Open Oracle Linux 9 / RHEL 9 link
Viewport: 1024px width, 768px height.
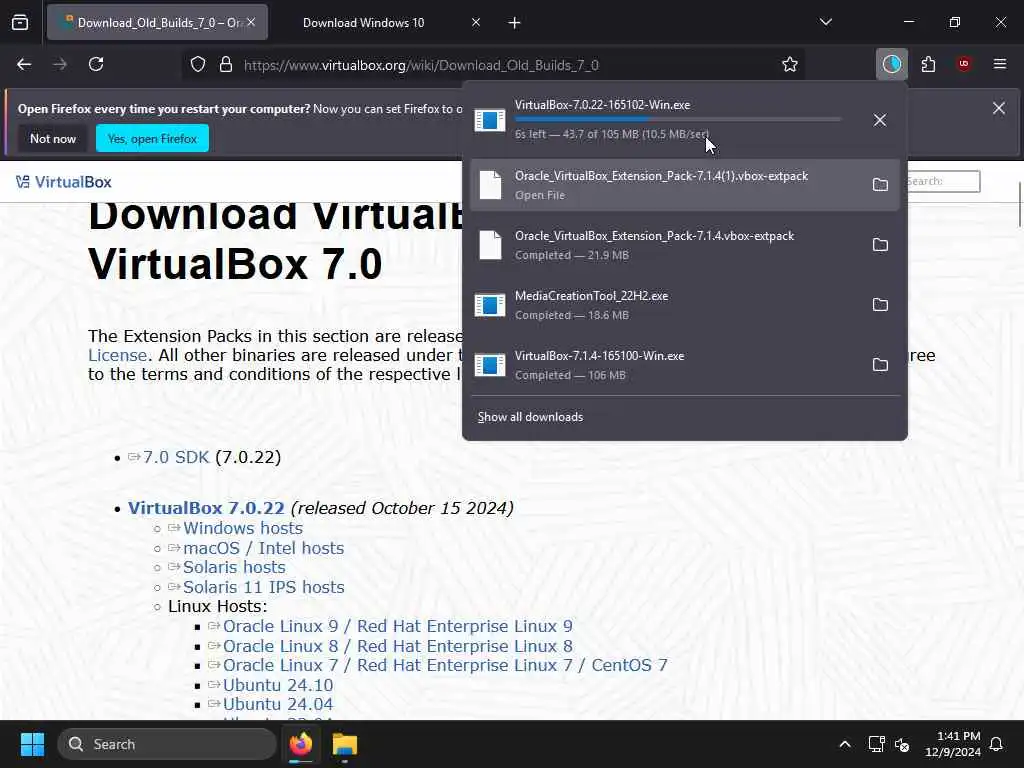398,626
